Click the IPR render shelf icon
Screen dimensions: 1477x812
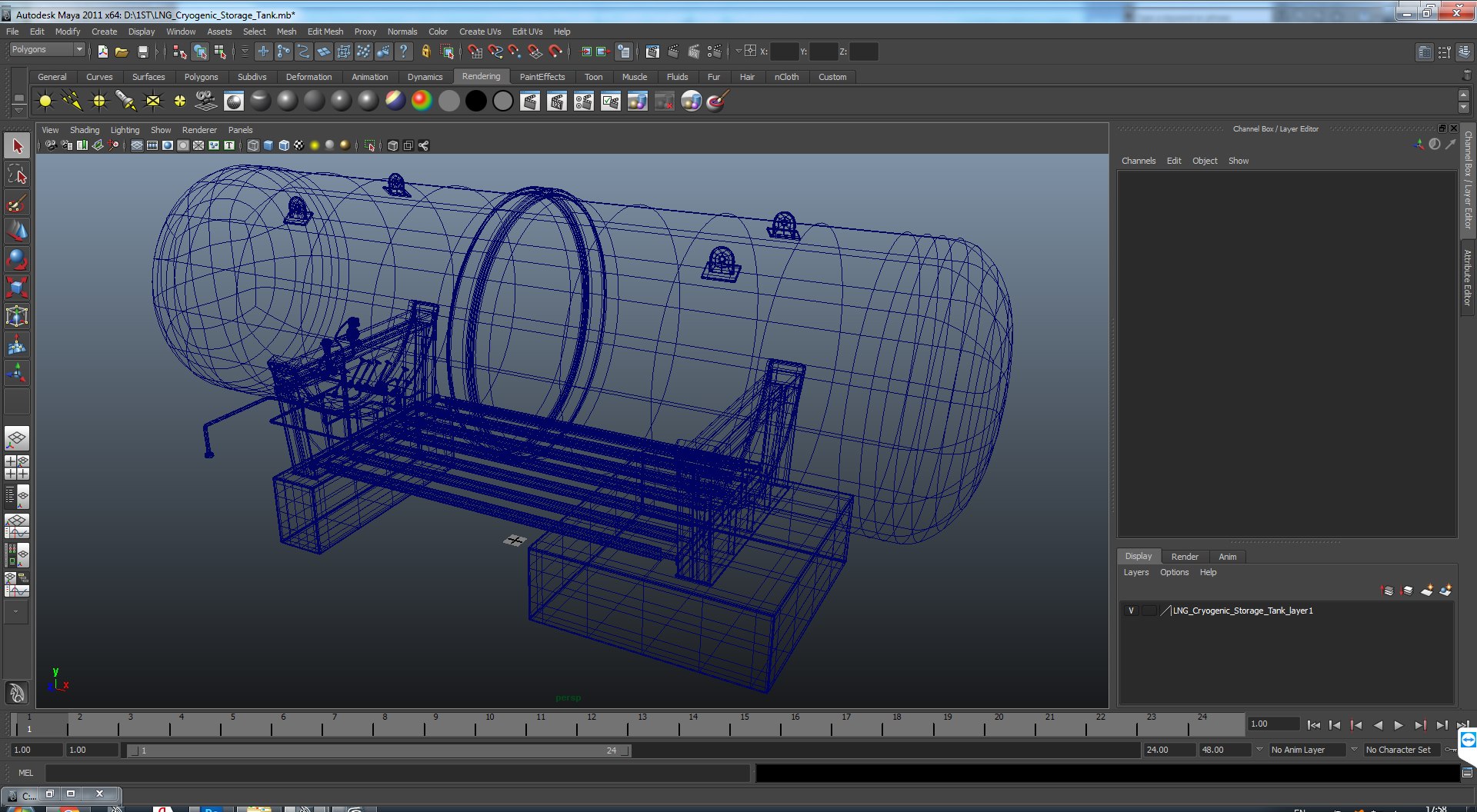coord(557,101)
